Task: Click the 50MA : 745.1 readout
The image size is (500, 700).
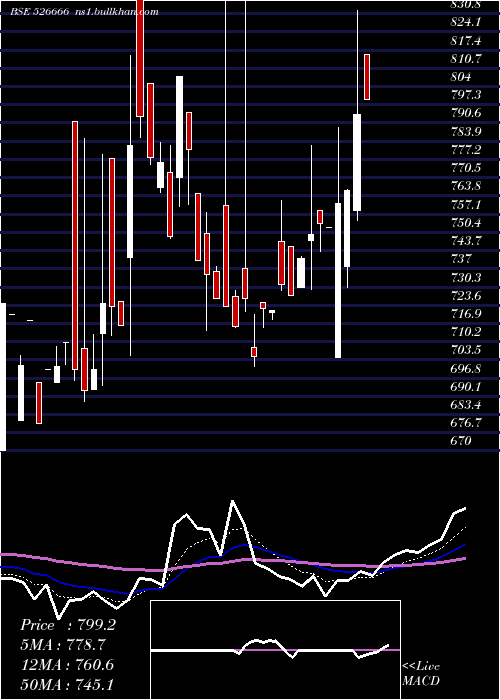Action: click(68, 684)
